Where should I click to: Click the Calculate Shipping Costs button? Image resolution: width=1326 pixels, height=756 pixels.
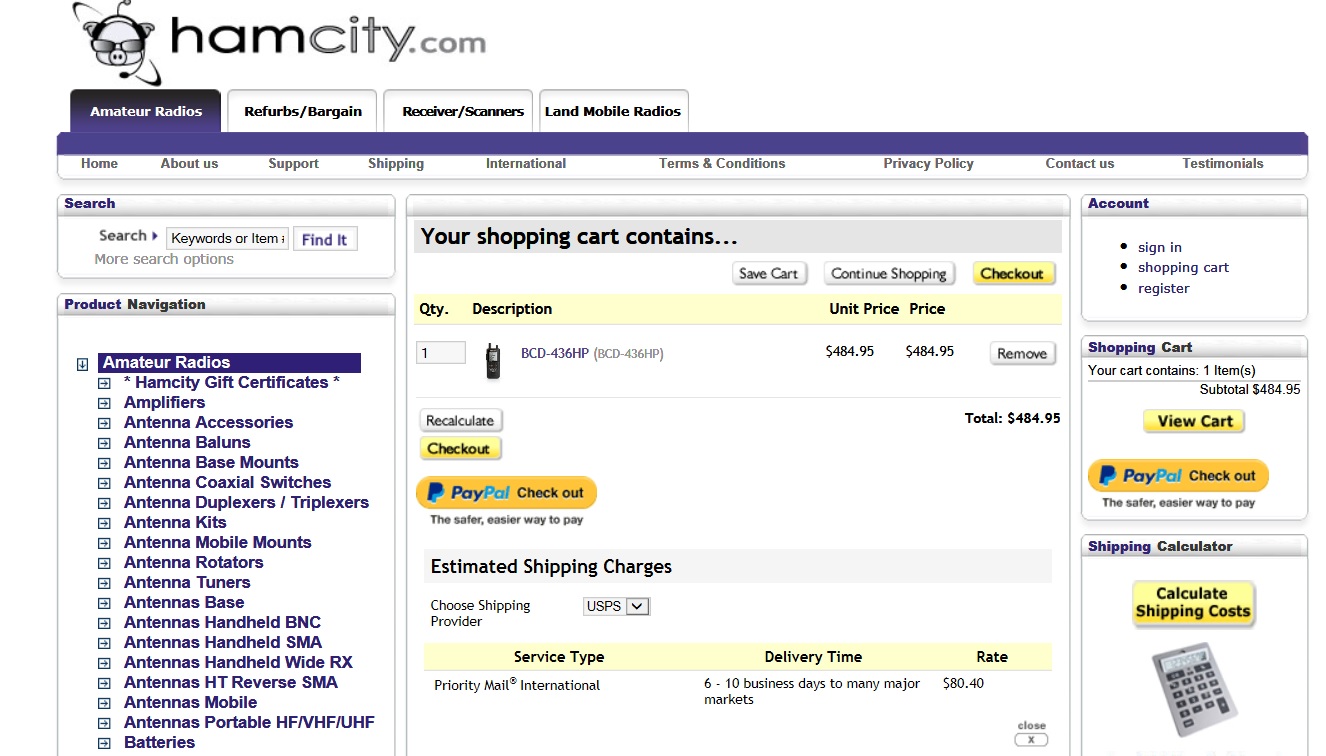click(x=1193, y=603)
